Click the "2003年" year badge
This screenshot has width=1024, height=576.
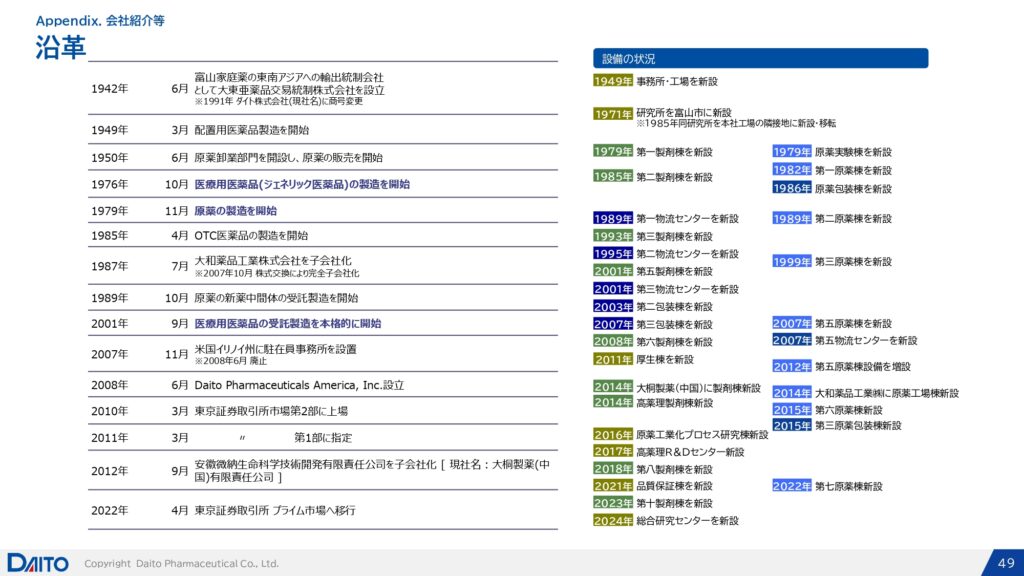(613, 306)
